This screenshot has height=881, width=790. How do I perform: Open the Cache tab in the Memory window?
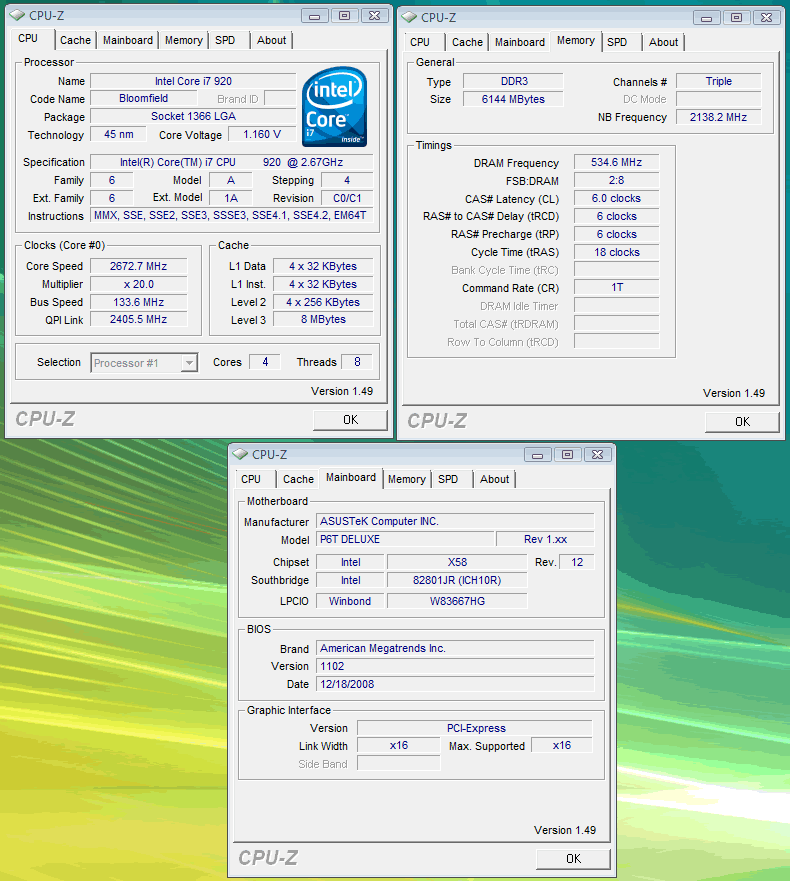[x=467, y=42]
